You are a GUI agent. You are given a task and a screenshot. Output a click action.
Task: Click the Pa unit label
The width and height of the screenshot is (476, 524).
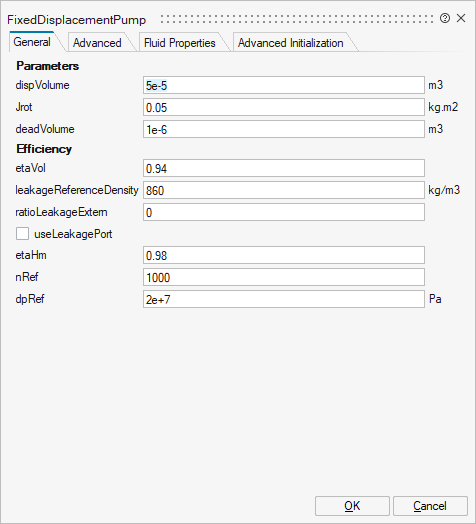tap(435, 299)
